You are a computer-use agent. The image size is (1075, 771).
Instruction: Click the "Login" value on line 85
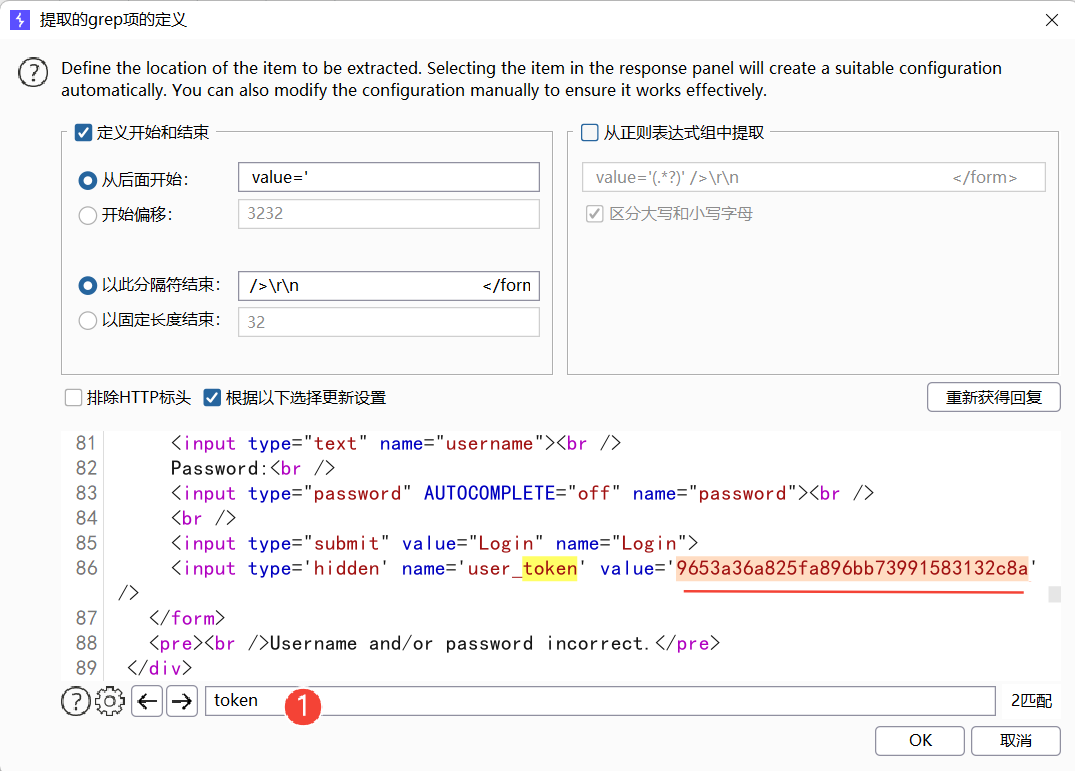click(506, 543)
